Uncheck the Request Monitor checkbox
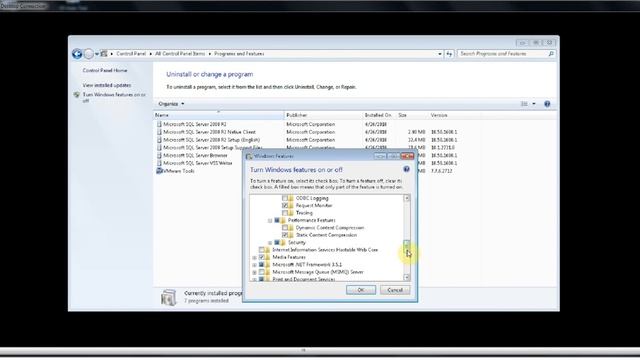The image size is (640, 360). (x=285, y=206)
